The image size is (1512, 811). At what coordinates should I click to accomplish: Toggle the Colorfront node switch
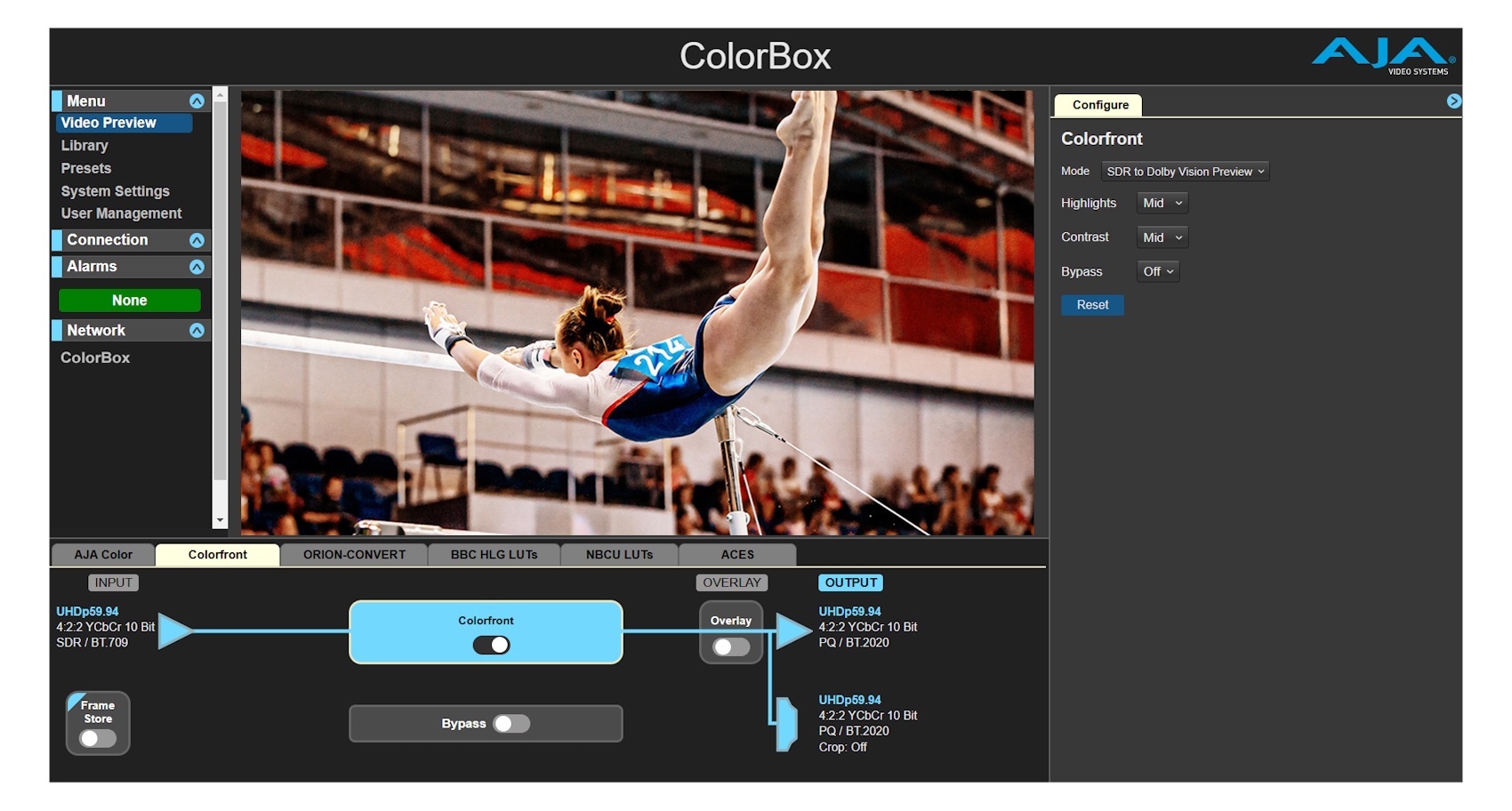pyautogui.click(x=491, y=645)
